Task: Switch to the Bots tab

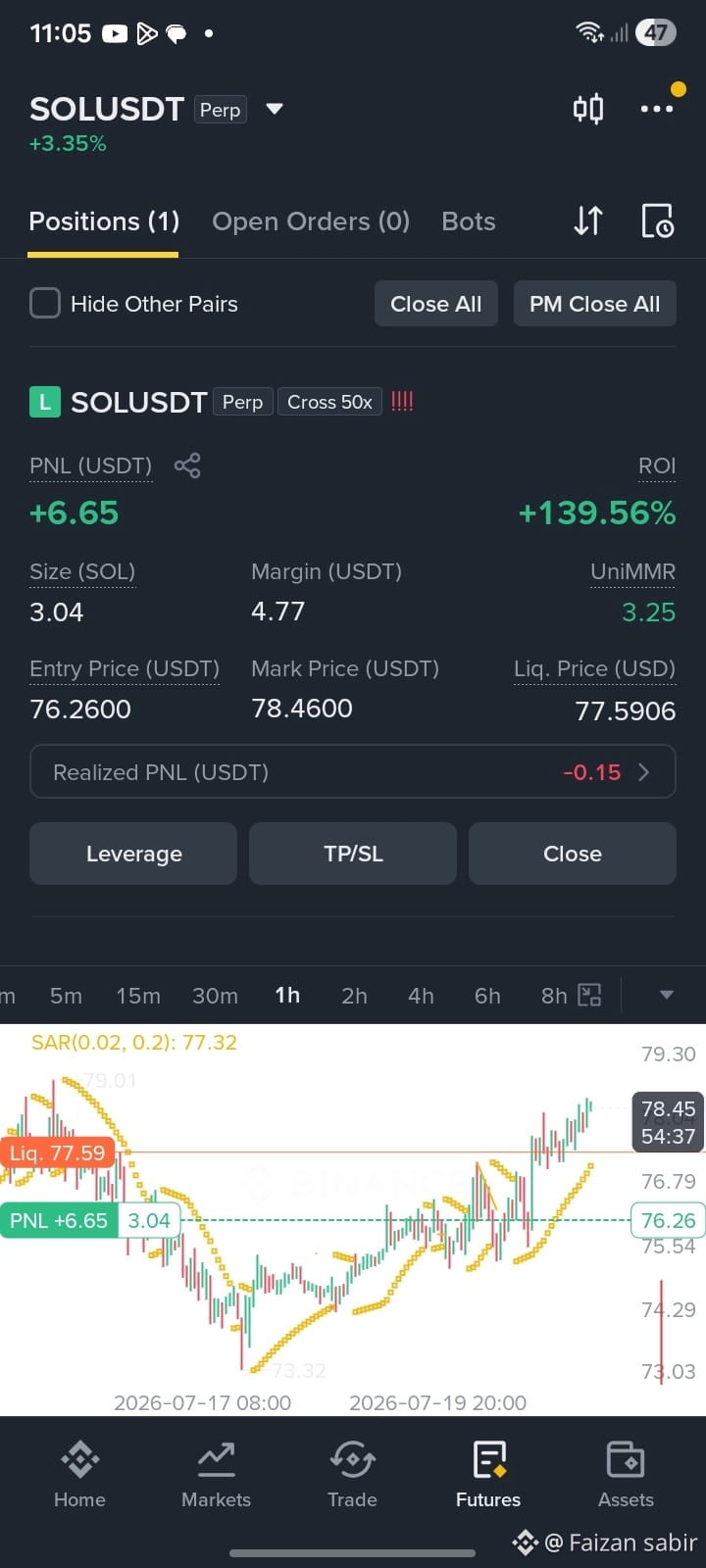Action: click(x=469, y=221)
